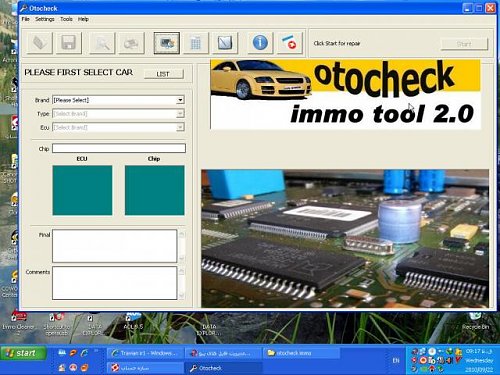
Task: Click the open file toolbar icon
Action: point(40,43)
